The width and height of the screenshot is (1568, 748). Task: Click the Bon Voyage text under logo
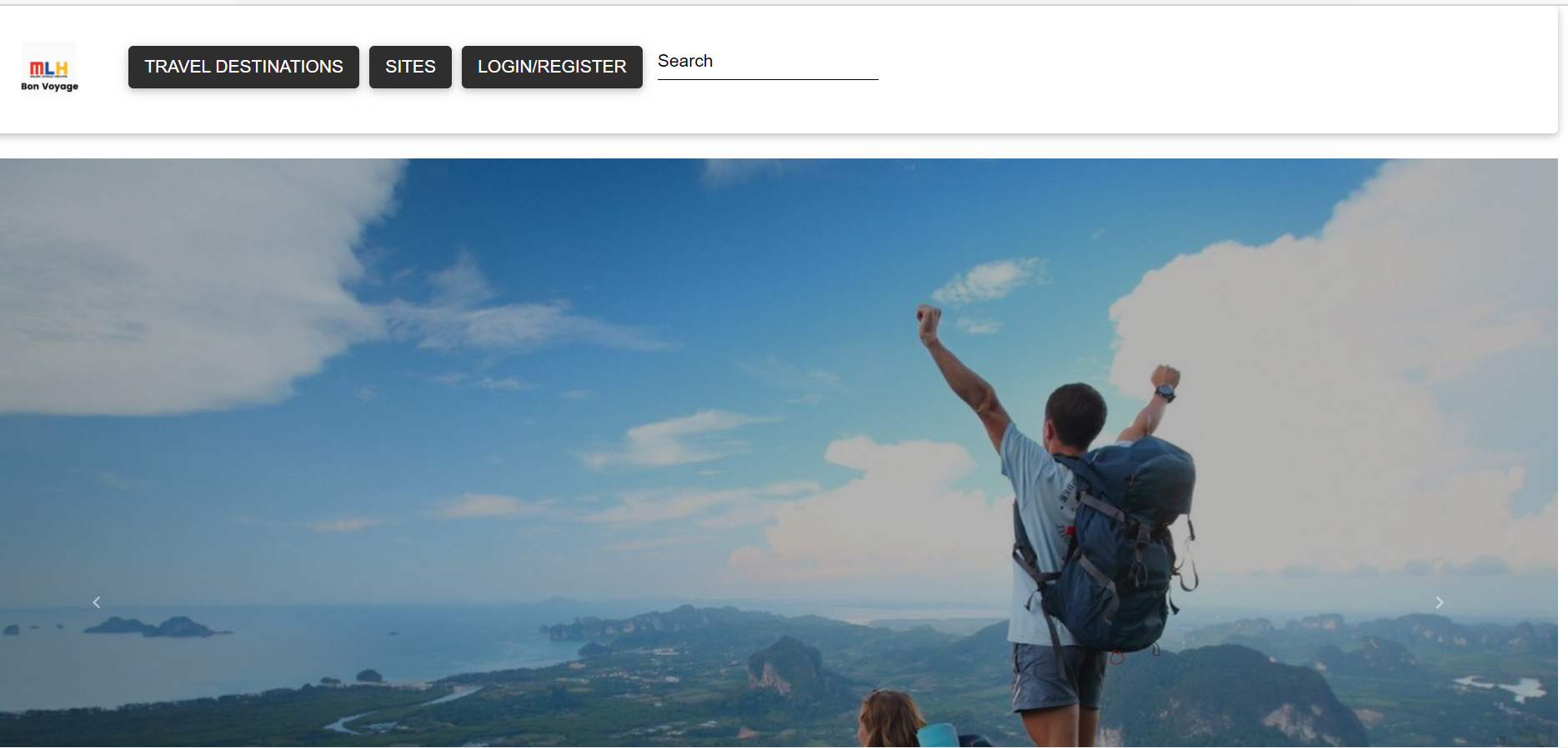(x=49, y=86)
